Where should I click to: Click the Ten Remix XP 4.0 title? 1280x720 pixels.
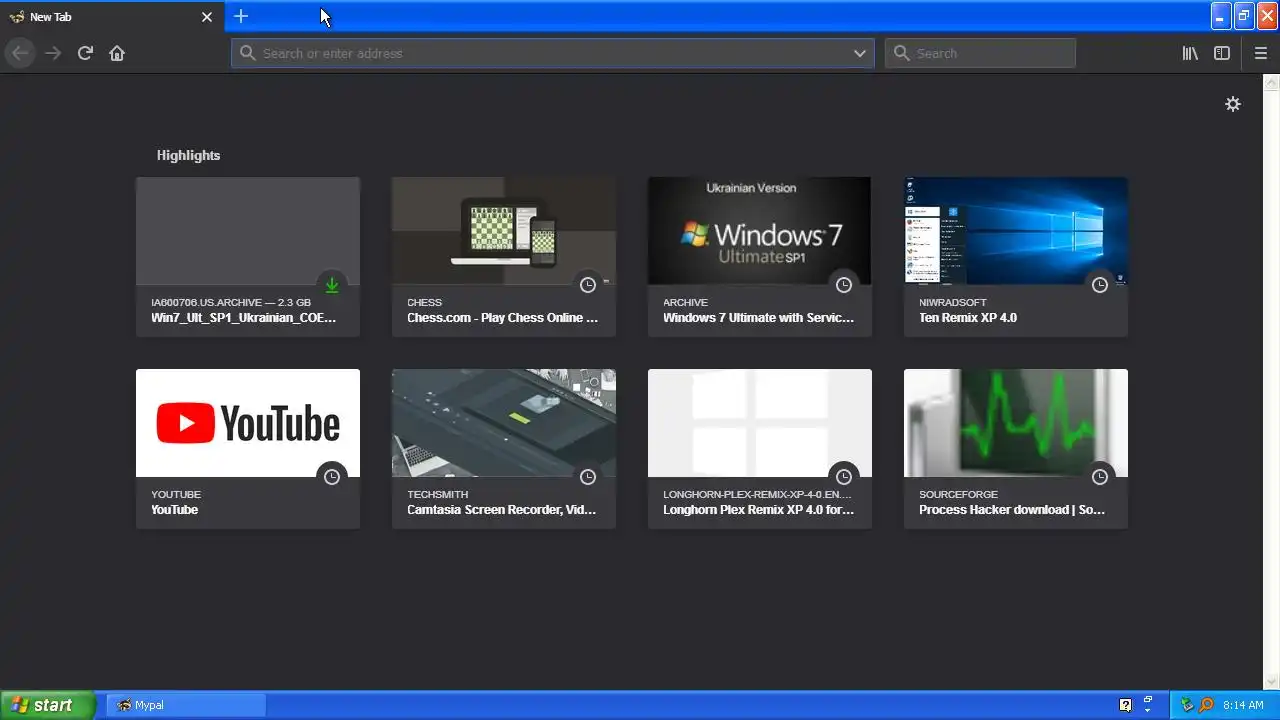(968, 318)
